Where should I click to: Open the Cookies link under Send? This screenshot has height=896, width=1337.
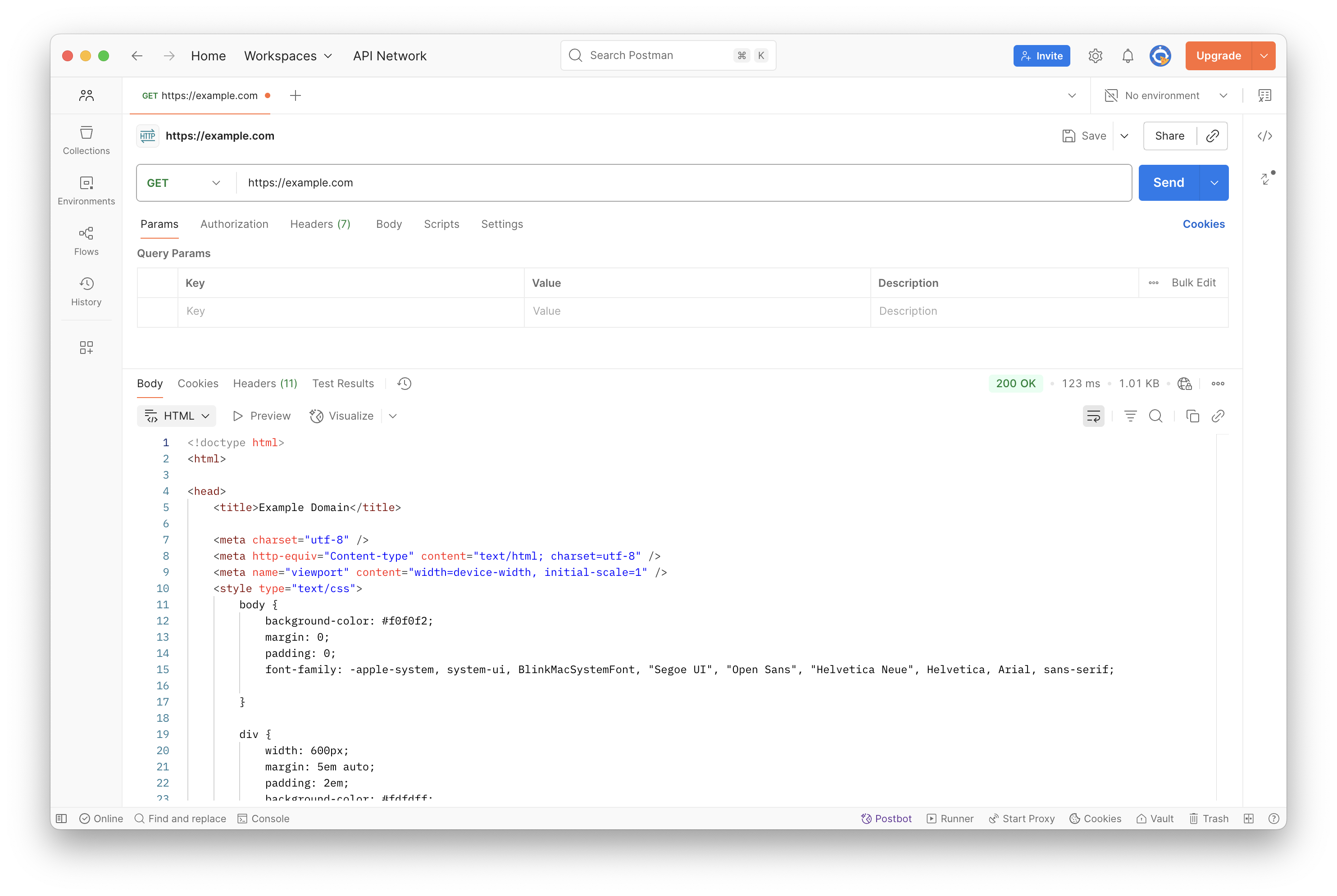point(1203,224)
